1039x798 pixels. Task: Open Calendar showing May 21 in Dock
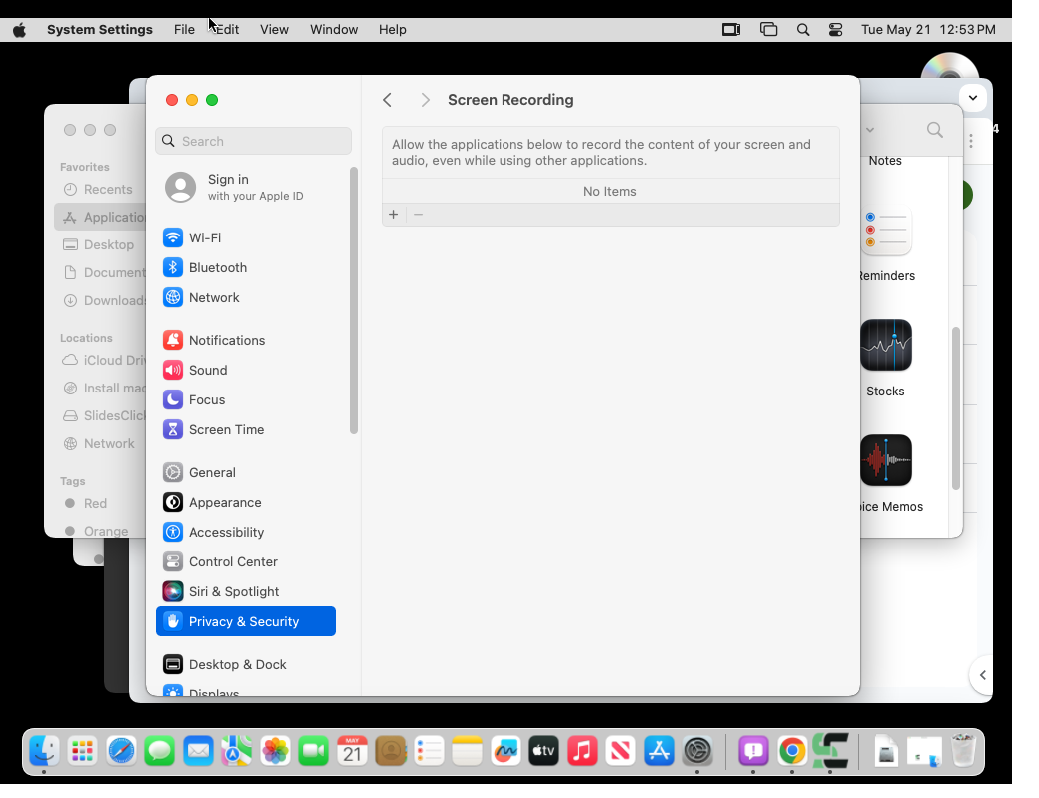352,751
